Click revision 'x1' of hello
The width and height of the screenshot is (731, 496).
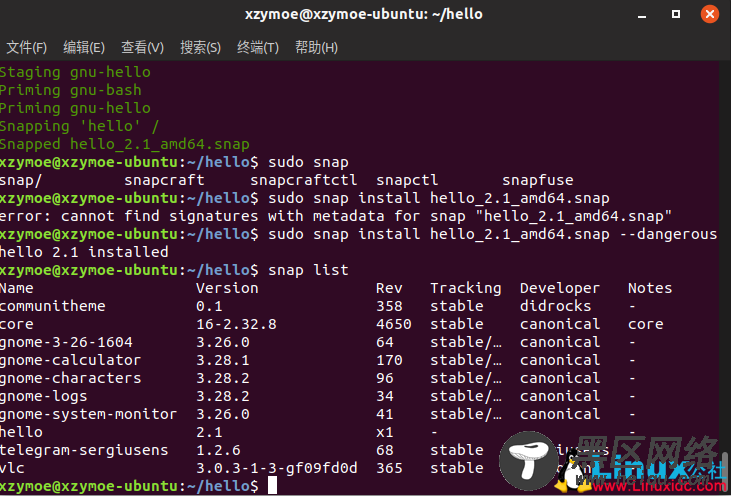click(x=385, y=433)
